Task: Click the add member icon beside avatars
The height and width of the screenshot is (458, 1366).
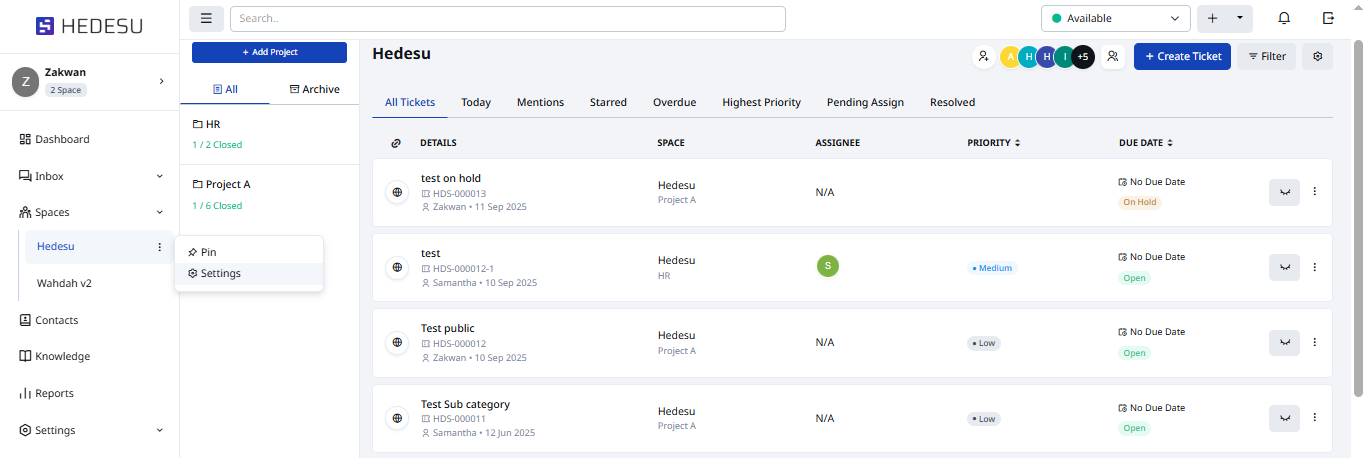Action: coord(983,57)
